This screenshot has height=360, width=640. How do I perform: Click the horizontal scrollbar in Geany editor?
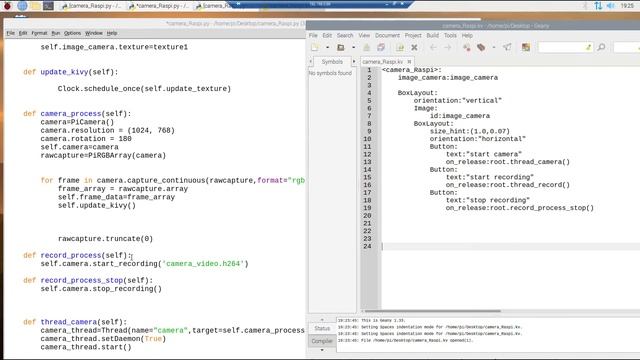coord(433,311)
